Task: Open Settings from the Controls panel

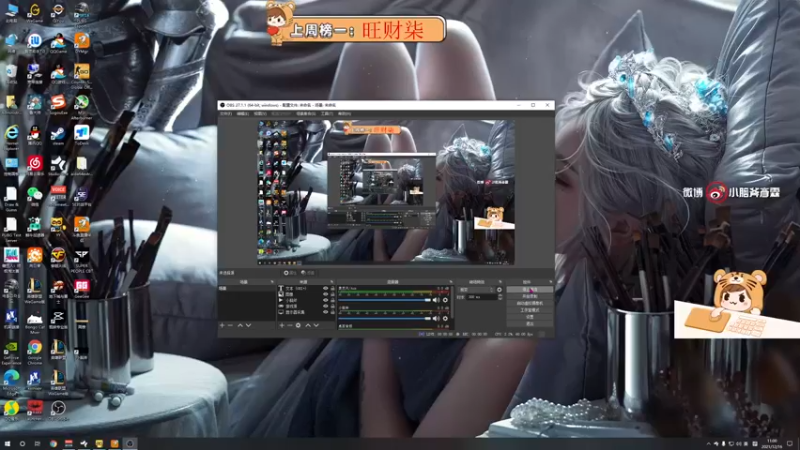Action: pos(530,317)
